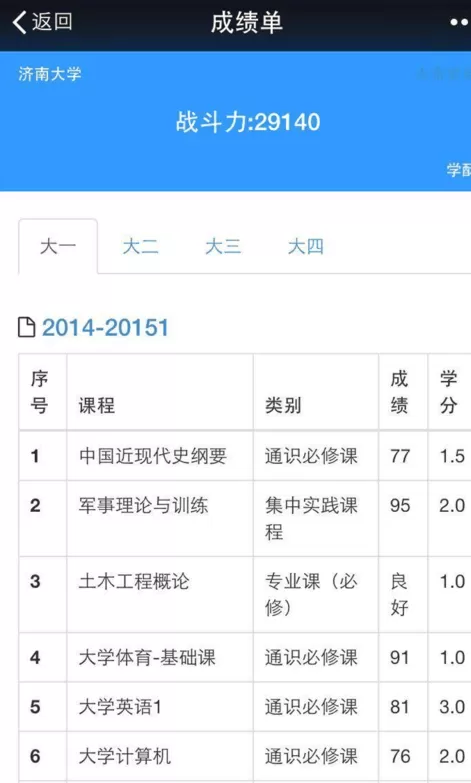Click the 1.5 credit cell
This screenshot has width=471, height=783.
coord(452,456)
